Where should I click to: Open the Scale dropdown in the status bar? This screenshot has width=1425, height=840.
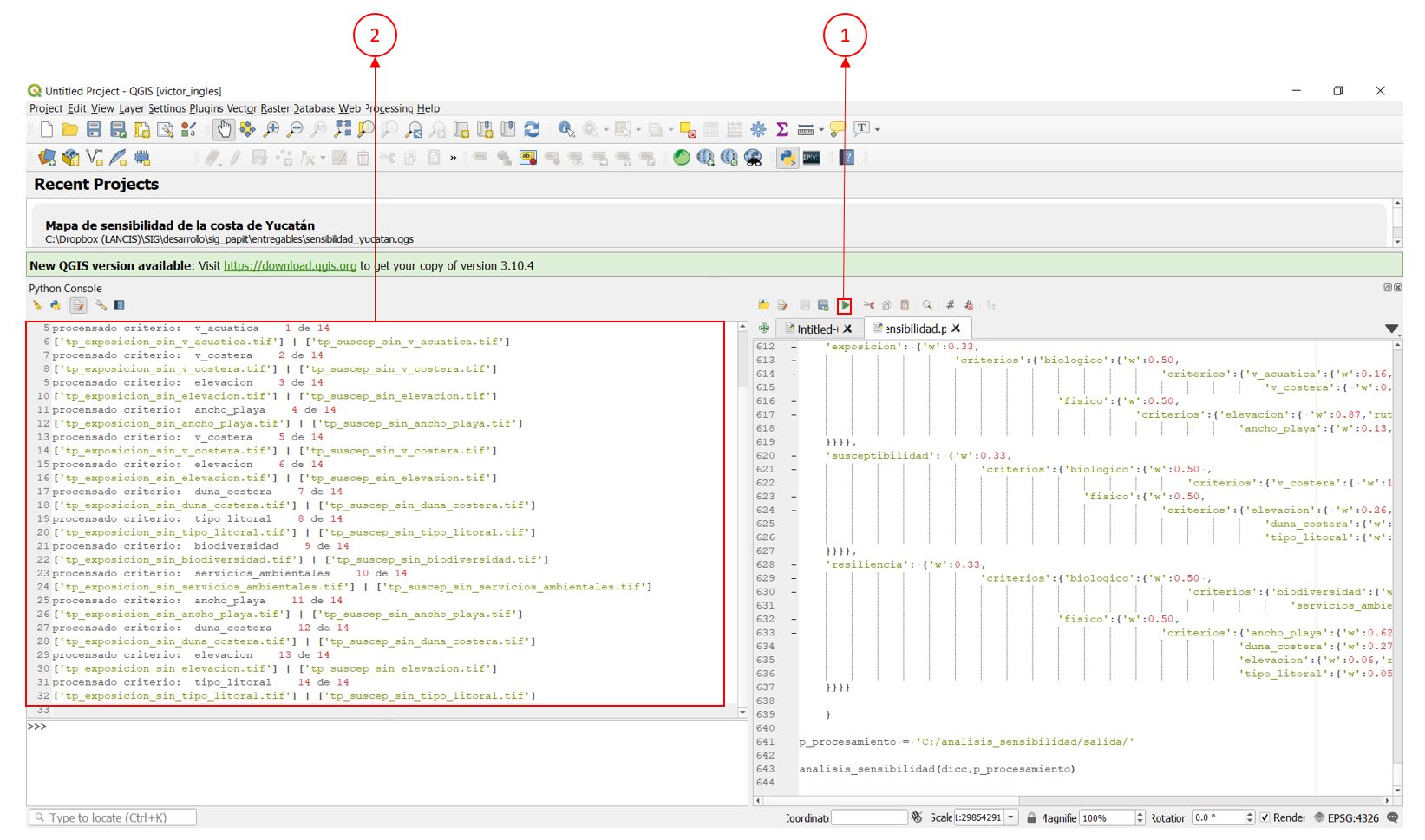(1011, 817)
